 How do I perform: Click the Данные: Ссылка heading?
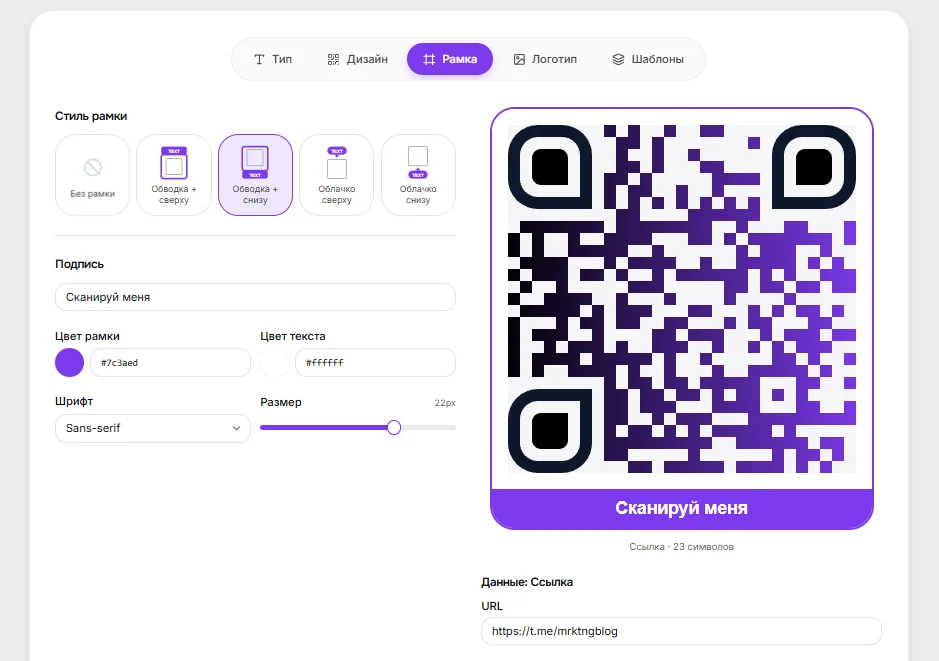click(x=527, y=582)
